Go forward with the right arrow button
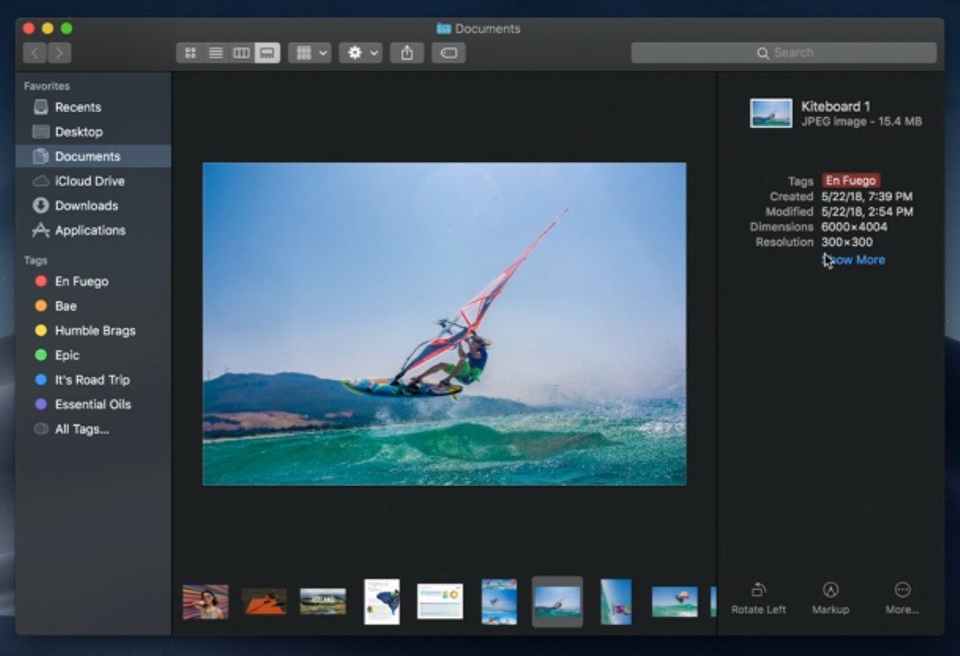The width and height of the screenshot is (960, 656). 59,53
